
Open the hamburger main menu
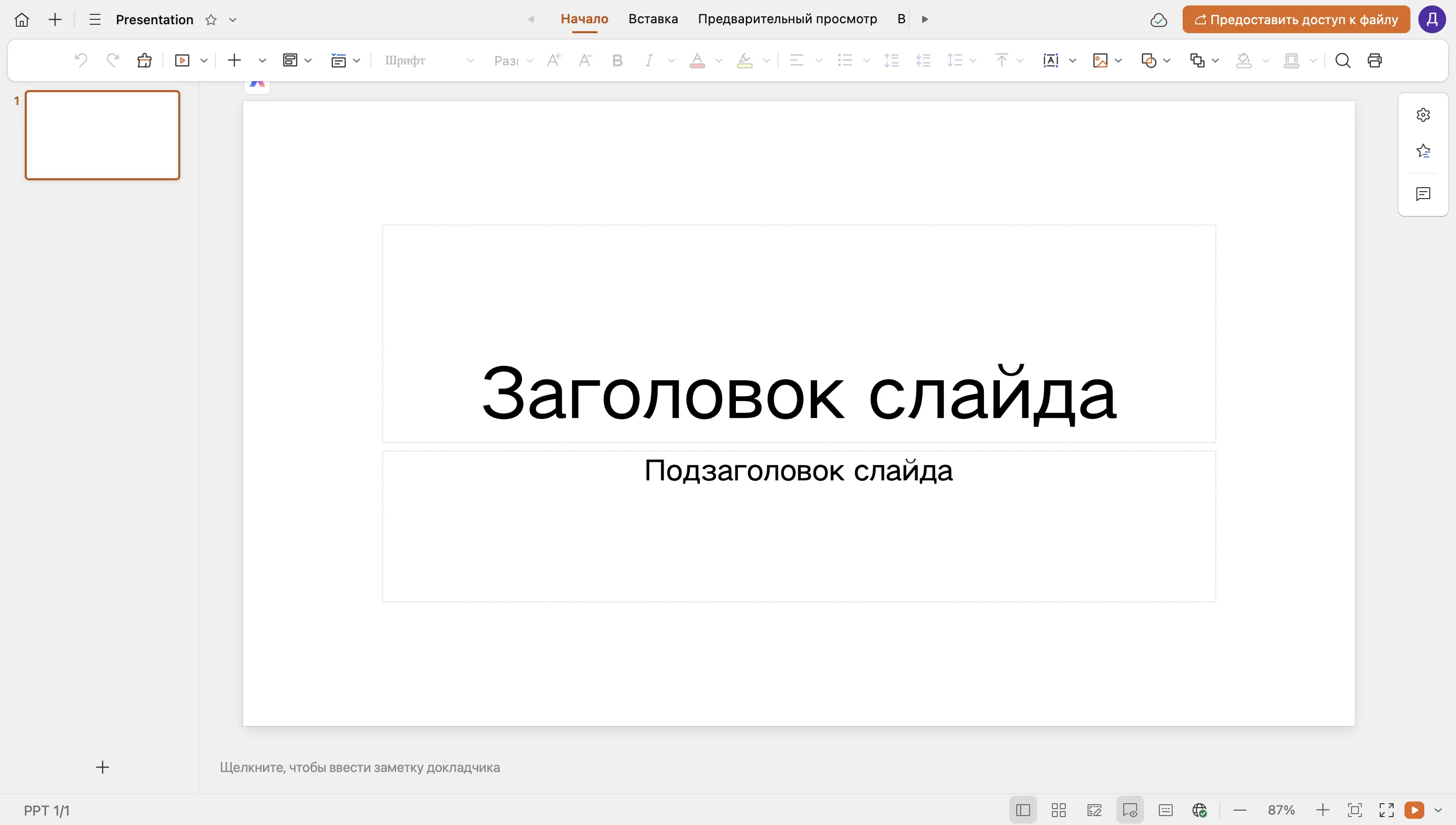click(x=95, y=20)
